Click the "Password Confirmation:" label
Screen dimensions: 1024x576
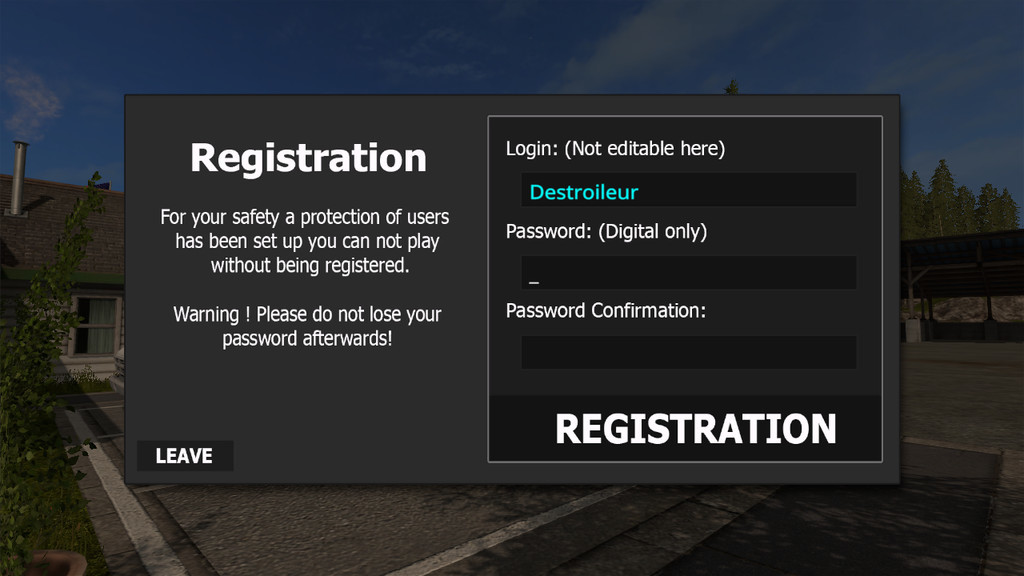point(606,310)
